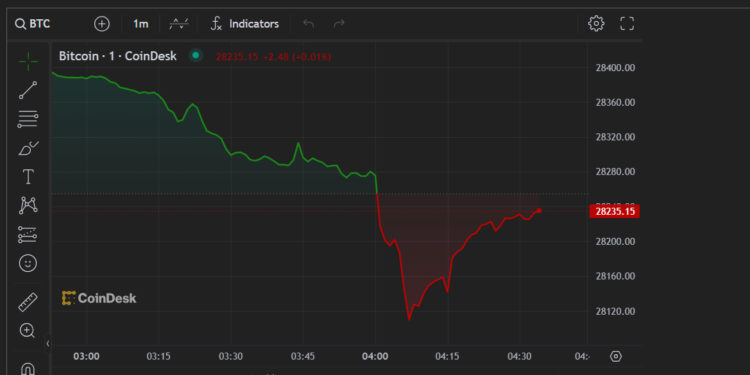750x375 pixels.
Task: Select the ruler measure tool
Action: coord(28,302)
